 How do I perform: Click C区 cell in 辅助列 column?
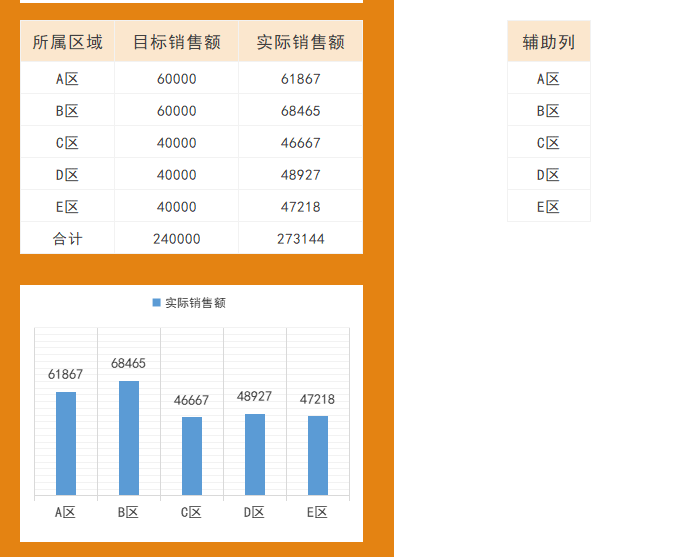tap(549, 142)
